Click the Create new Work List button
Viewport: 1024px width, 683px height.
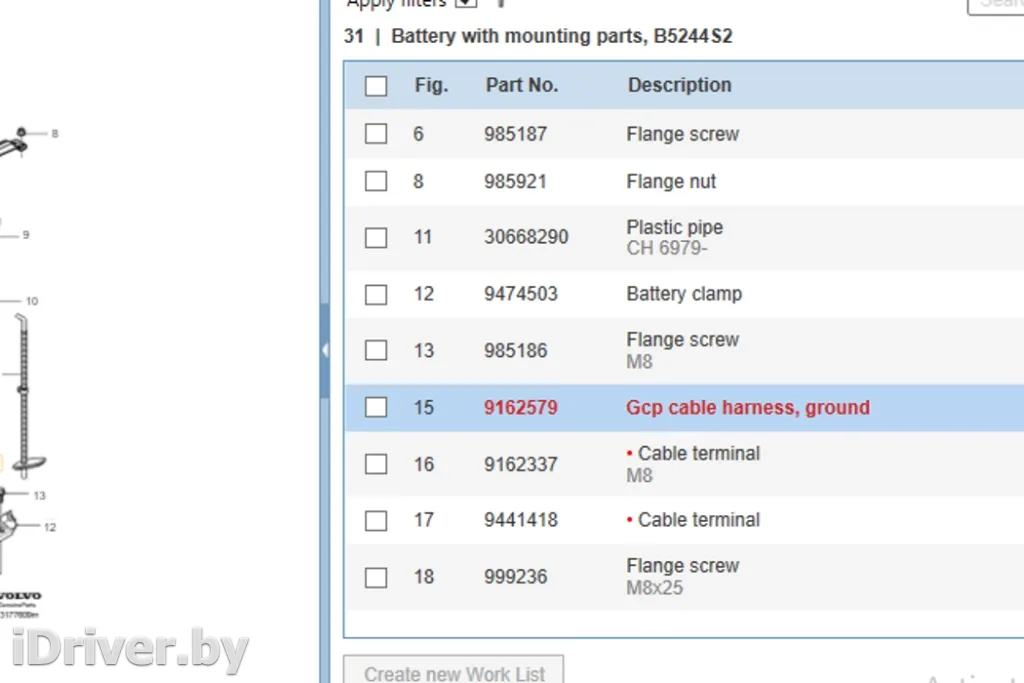(453, 672)
